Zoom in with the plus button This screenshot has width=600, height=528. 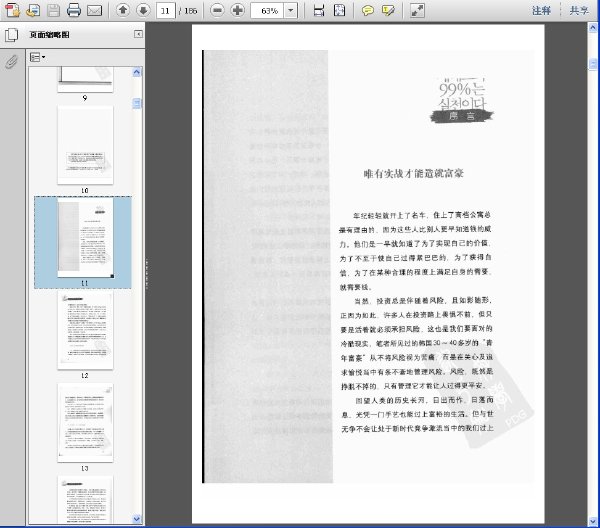[237, 10]
